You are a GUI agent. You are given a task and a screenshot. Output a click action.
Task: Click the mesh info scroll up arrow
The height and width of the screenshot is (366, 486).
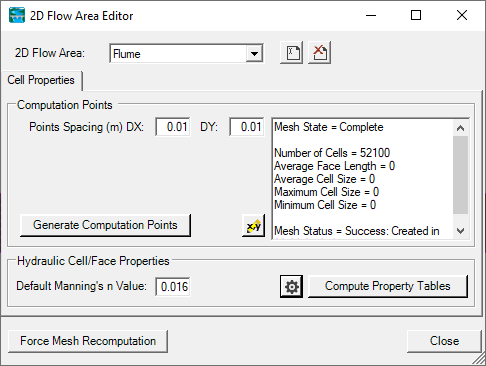click(x=461, y=128)
